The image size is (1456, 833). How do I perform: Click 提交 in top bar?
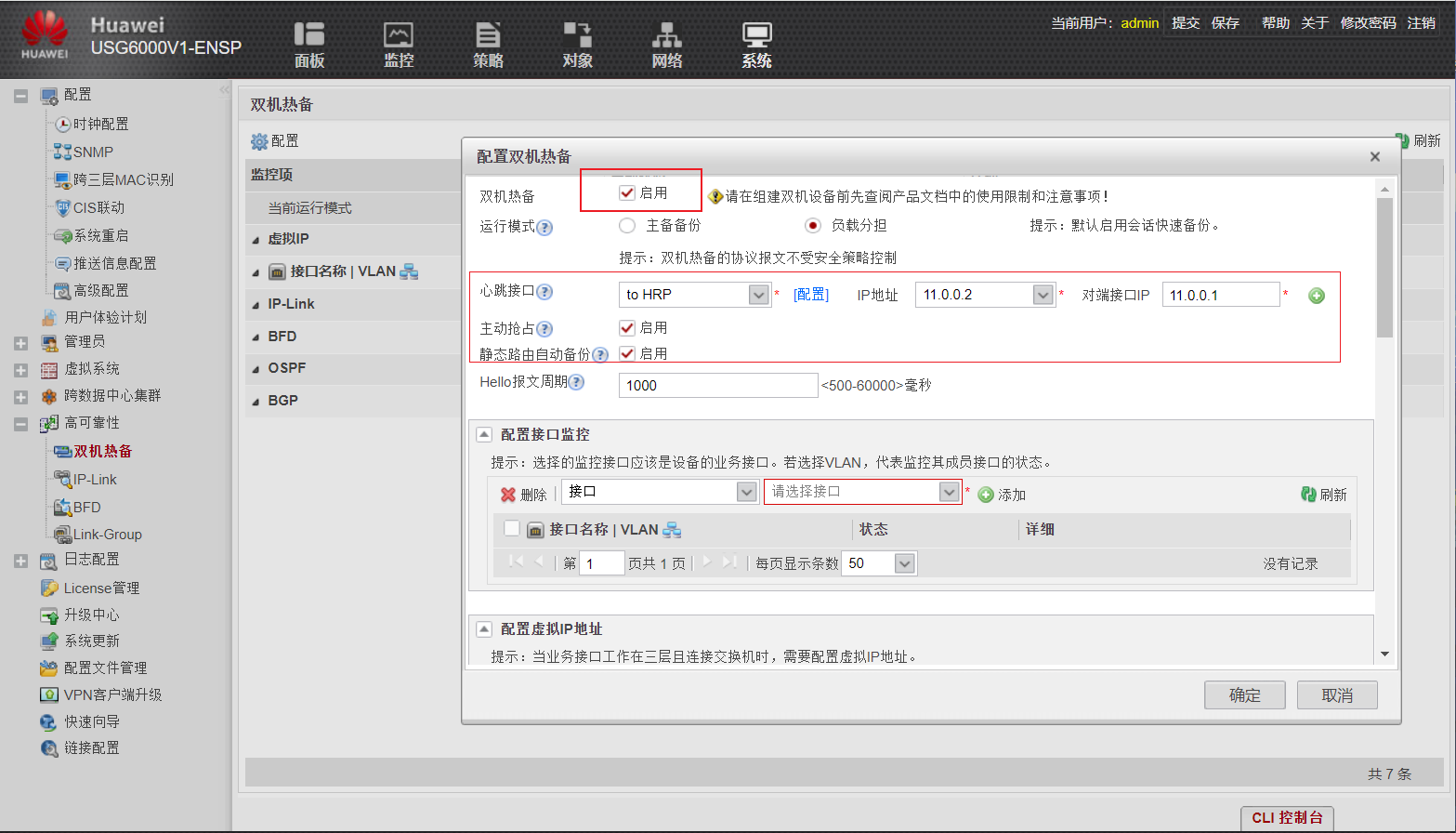(1186, 22)
